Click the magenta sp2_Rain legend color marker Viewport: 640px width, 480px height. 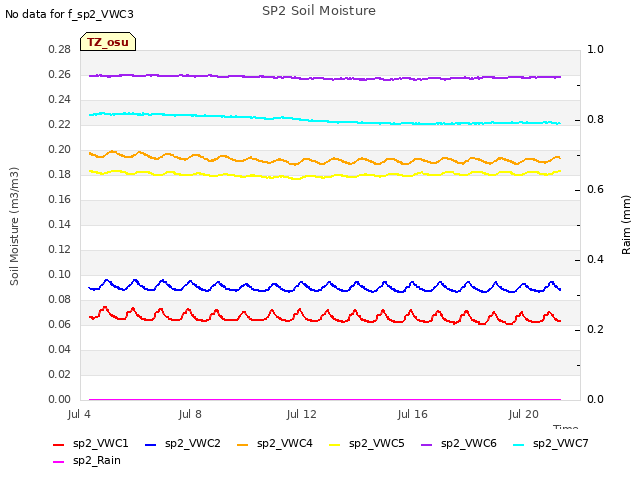[59, 462]
